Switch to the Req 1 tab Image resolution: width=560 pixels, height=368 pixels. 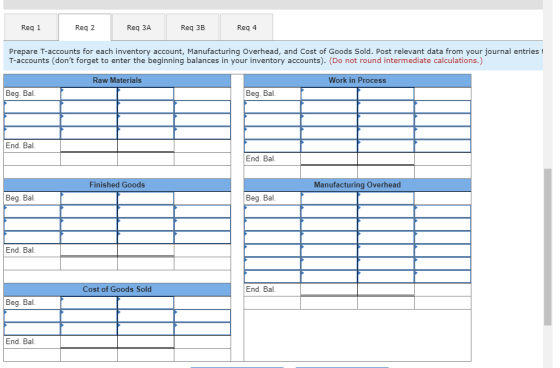(x=31, y=28)
